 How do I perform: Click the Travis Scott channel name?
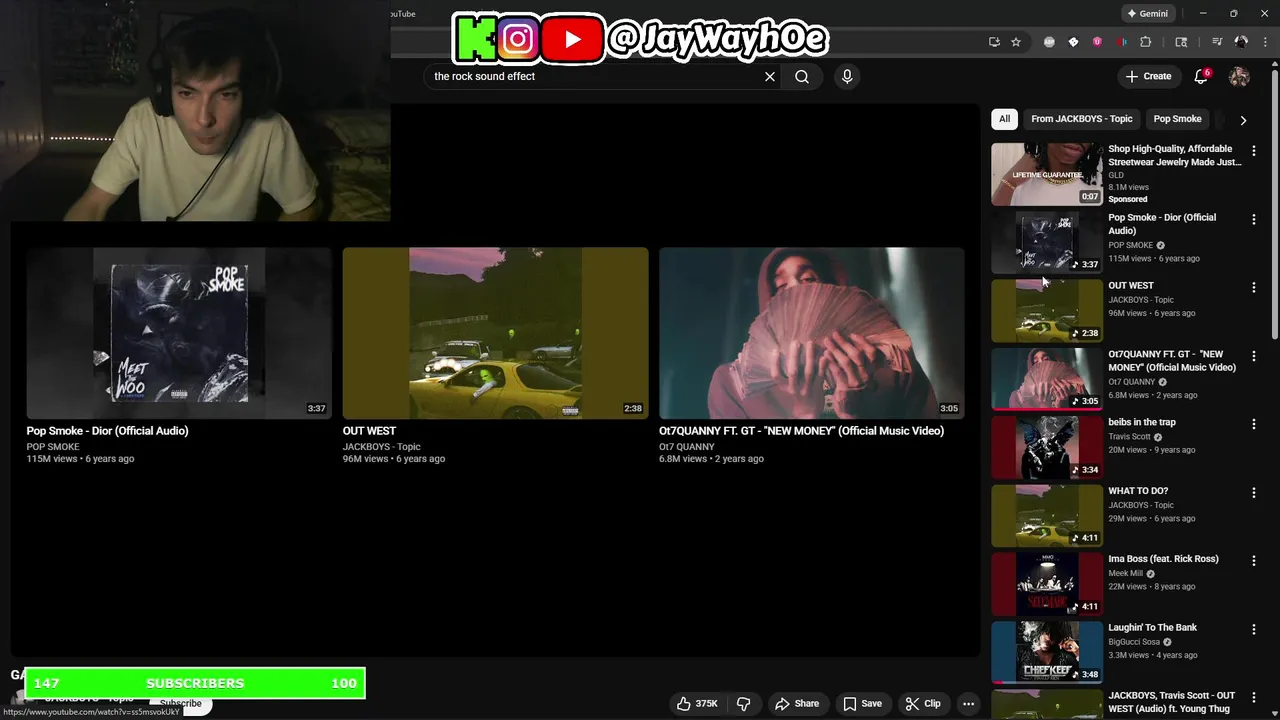(x=1129, y=437)
